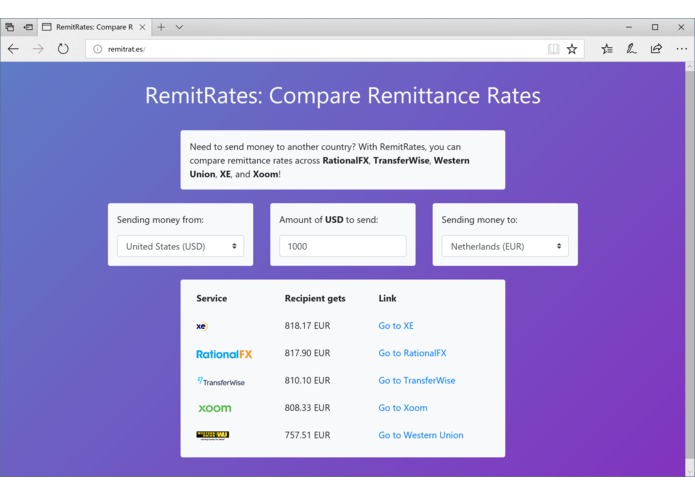The image size is (695, 494).
Task: Open Reading view book icon
Action: pos(553,49)
